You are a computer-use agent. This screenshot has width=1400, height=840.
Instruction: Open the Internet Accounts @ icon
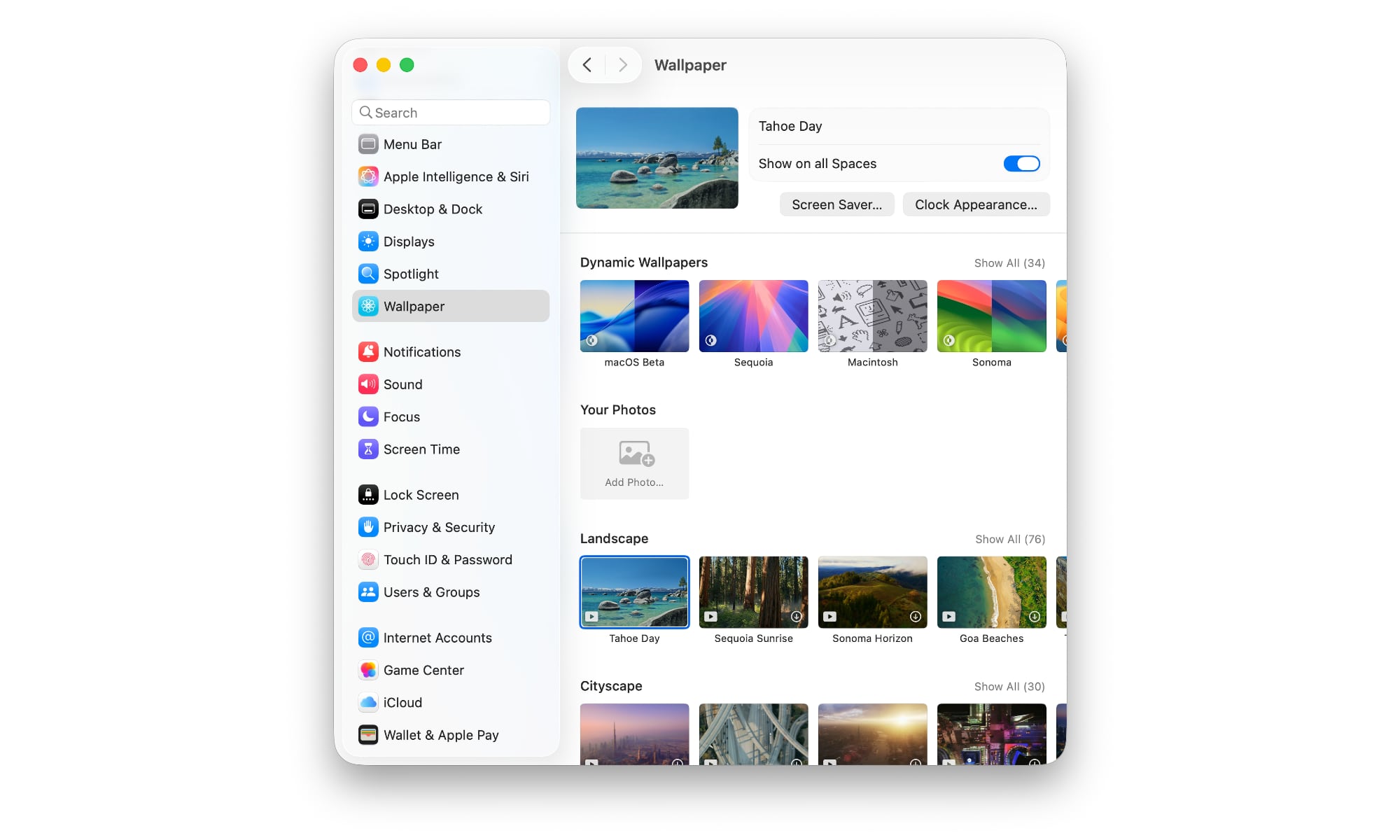click(x=368, y=638)
